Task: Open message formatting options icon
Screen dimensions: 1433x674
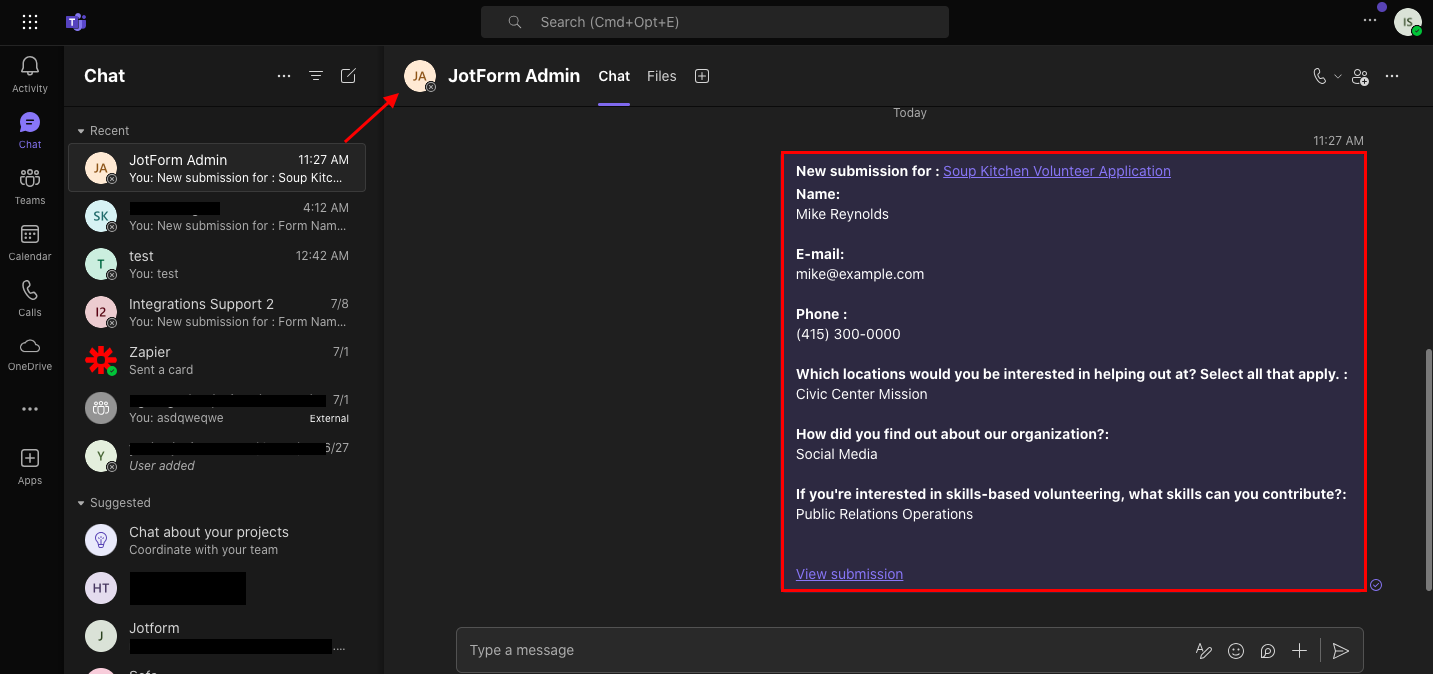Action: (x=1204, y=651)
